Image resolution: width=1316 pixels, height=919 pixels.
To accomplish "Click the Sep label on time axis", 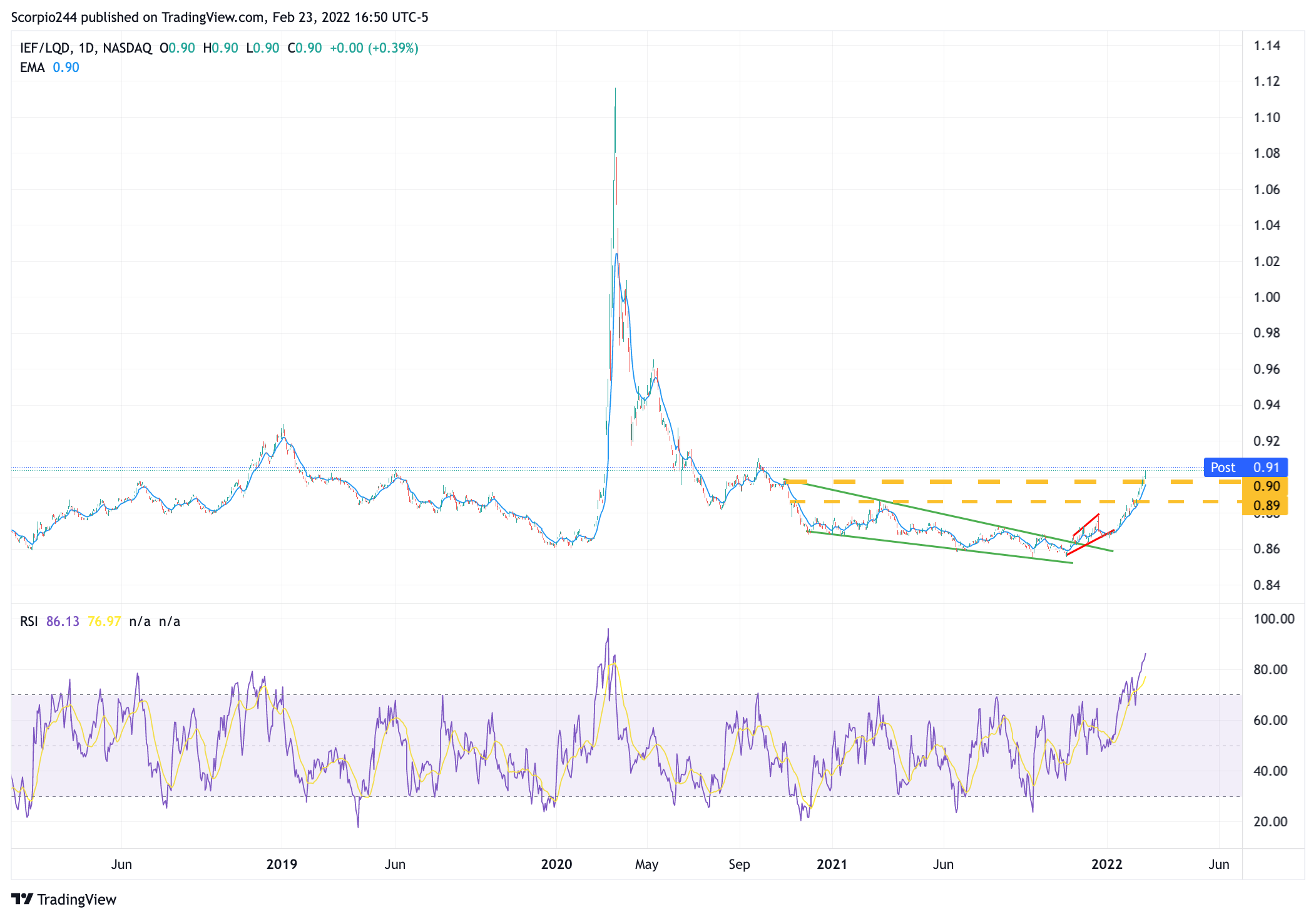I will (739, 864).
